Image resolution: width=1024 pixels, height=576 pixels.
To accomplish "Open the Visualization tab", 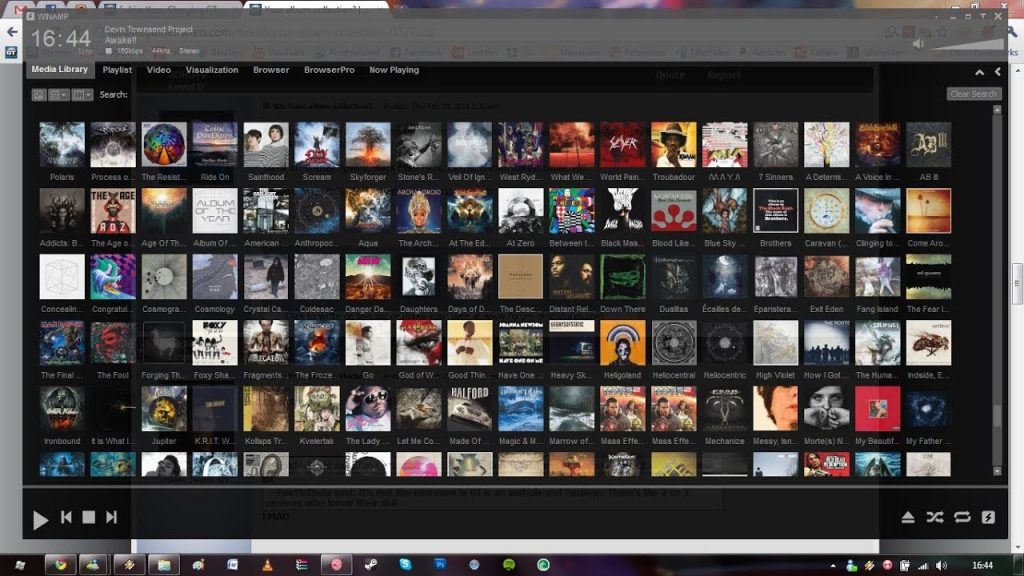I will (212, 70).
